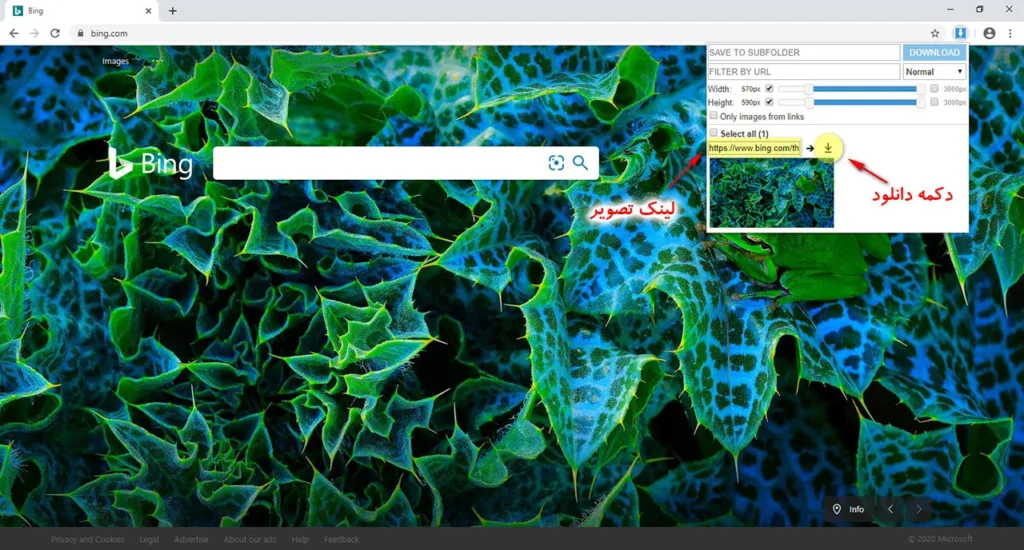Click the Height minimum slider handle
1024x550 pixels.
(809, 103)
